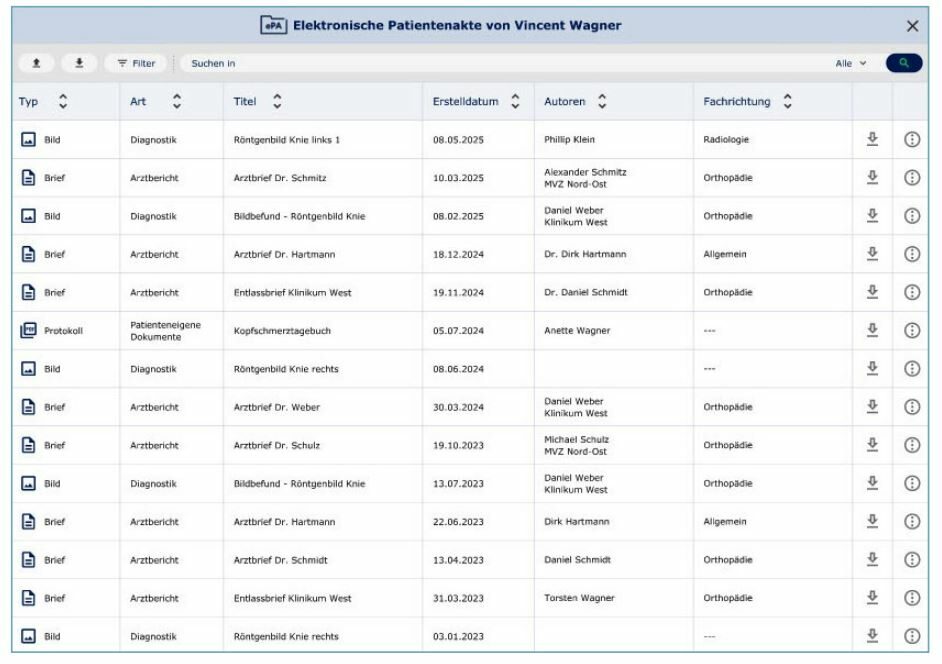Sort table by Typ column

pyautogui.click(x=63, y=102)
